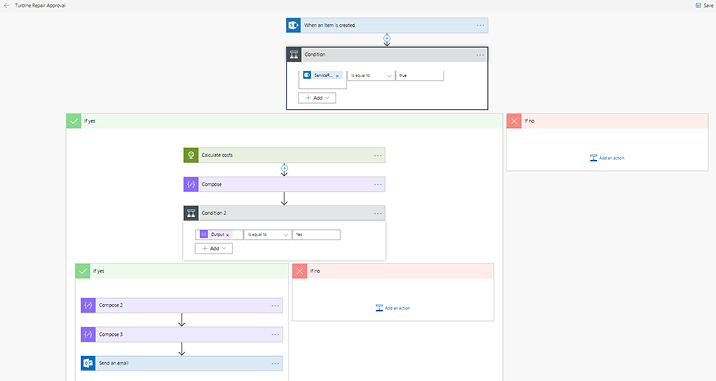Open ellipsis menu on Condition card
The image size is (716, 381).
tap(480, 55)
